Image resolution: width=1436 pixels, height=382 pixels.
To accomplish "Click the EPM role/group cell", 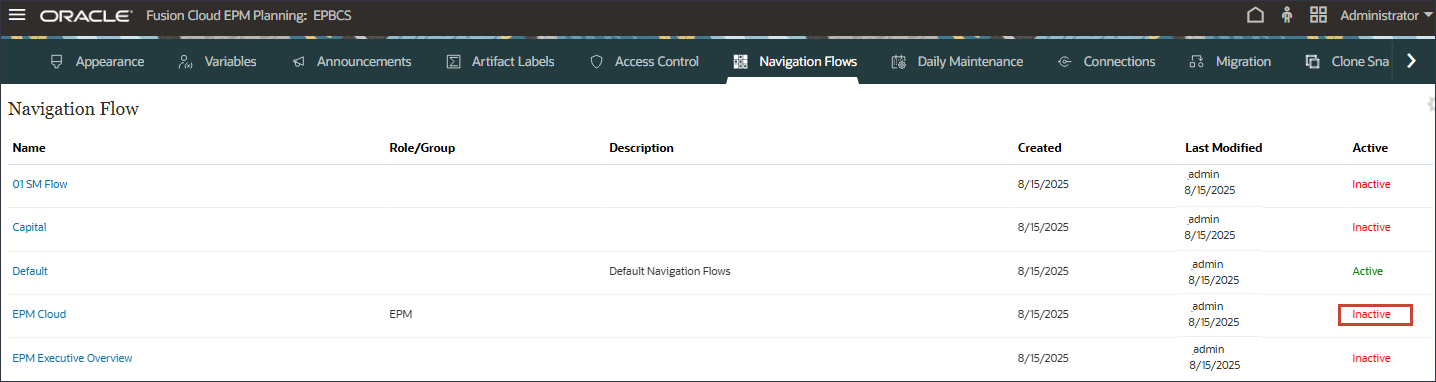I will click(401, 314).
